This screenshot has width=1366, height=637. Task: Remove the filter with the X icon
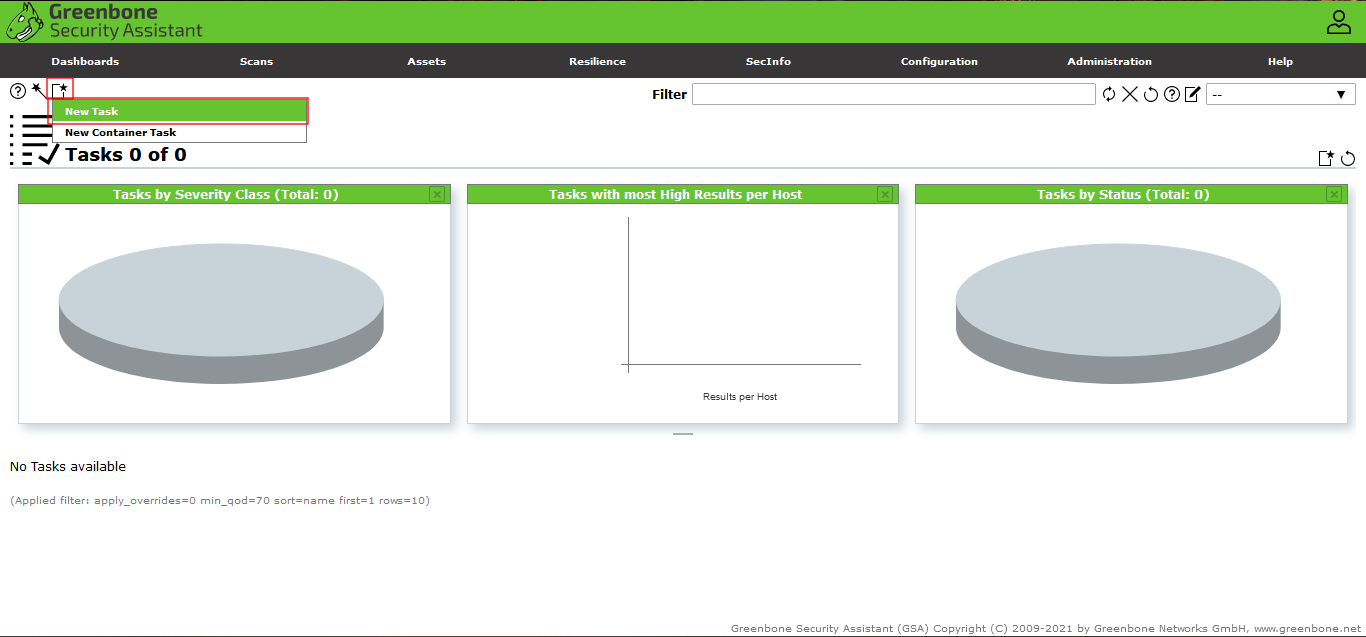pyautogui.click(x=1130, y=94)
